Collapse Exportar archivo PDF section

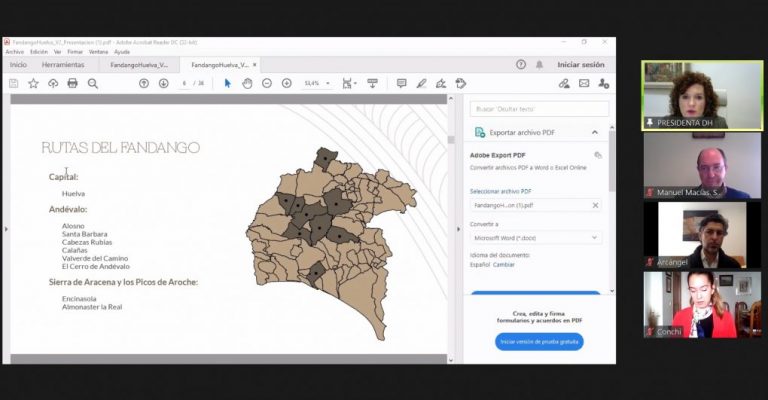[595, 132]
